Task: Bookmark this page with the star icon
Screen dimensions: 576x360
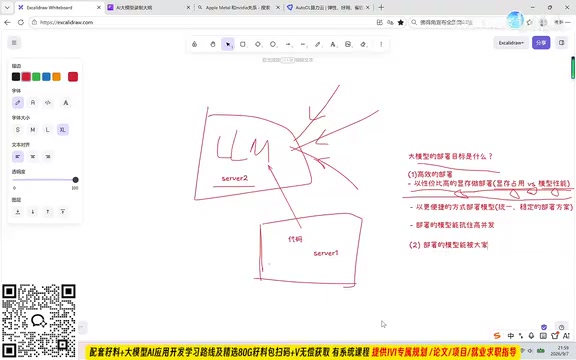Action: point(401,22)
